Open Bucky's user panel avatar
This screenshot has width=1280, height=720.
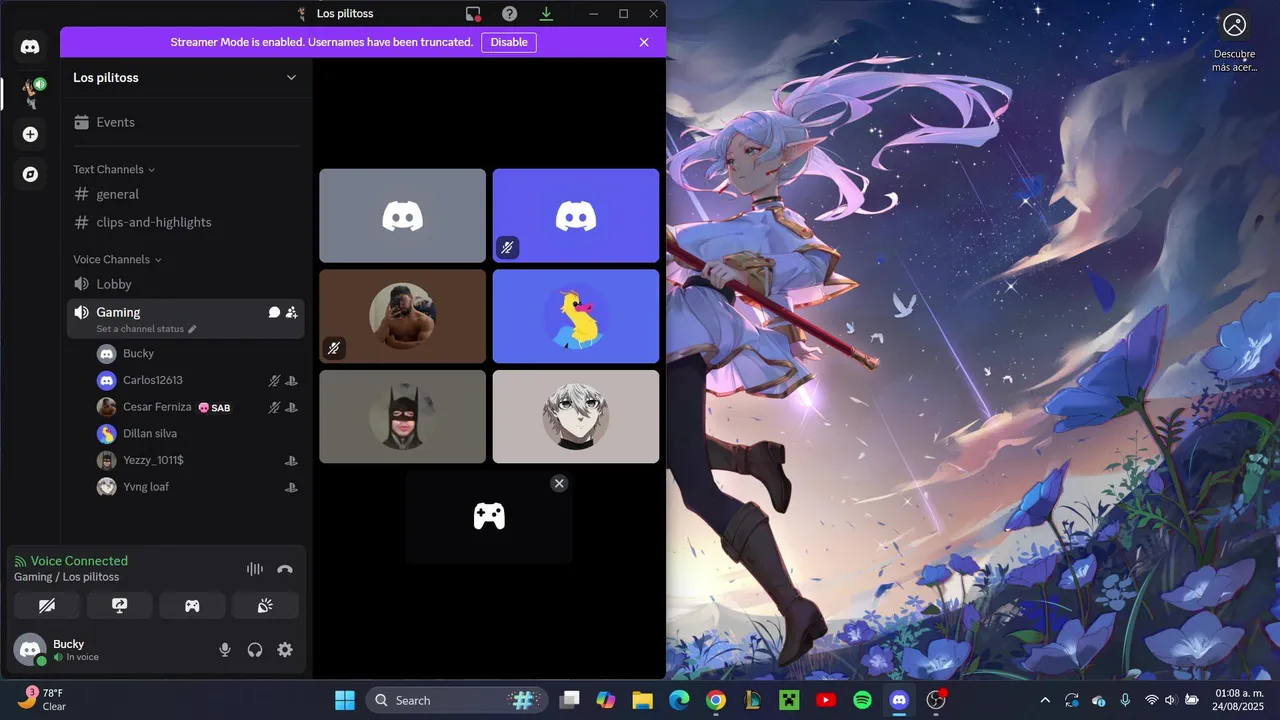click(30, 650)
